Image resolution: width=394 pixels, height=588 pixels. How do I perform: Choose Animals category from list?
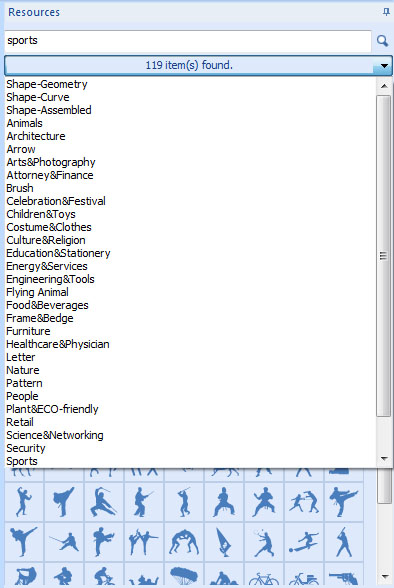click(24, 123)
